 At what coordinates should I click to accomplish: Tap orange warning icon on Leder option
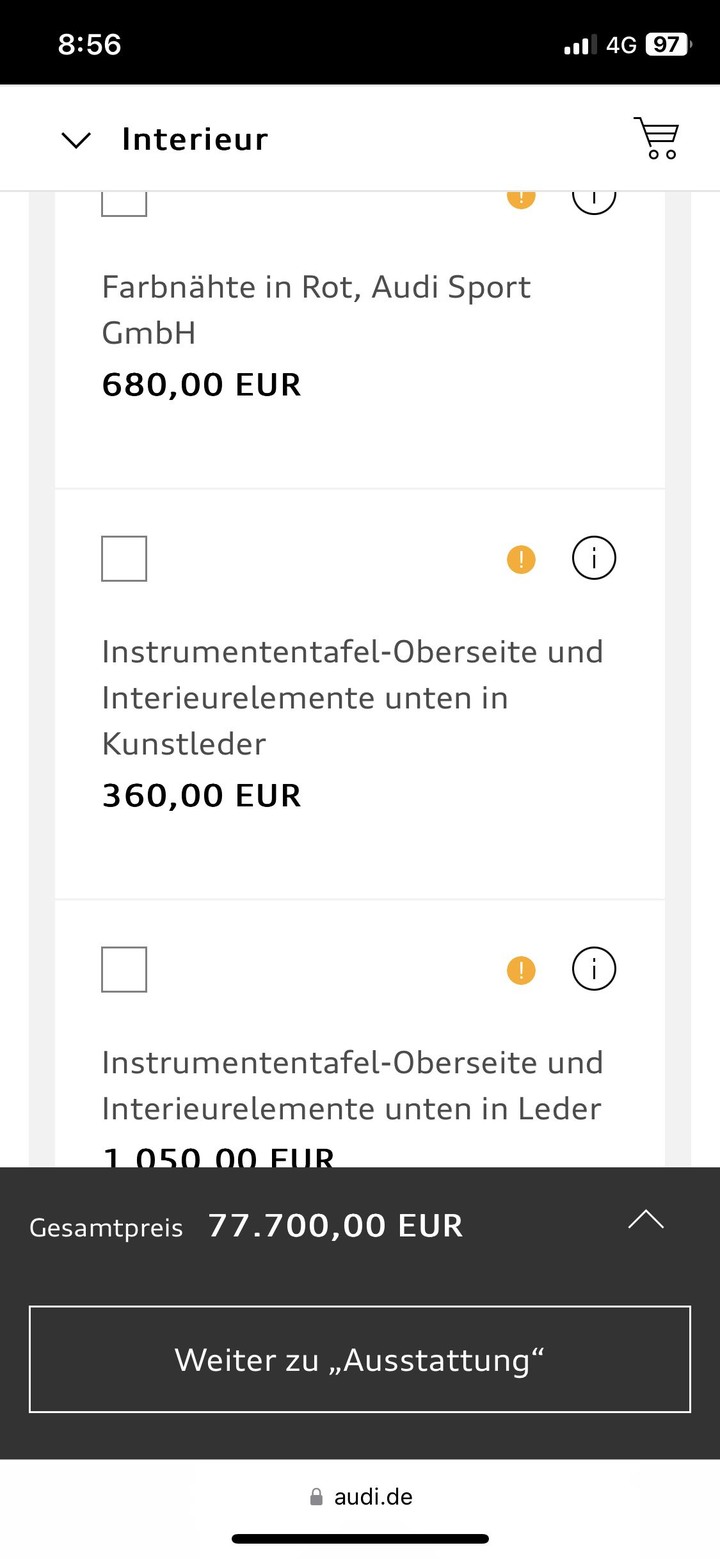point(521,970)
